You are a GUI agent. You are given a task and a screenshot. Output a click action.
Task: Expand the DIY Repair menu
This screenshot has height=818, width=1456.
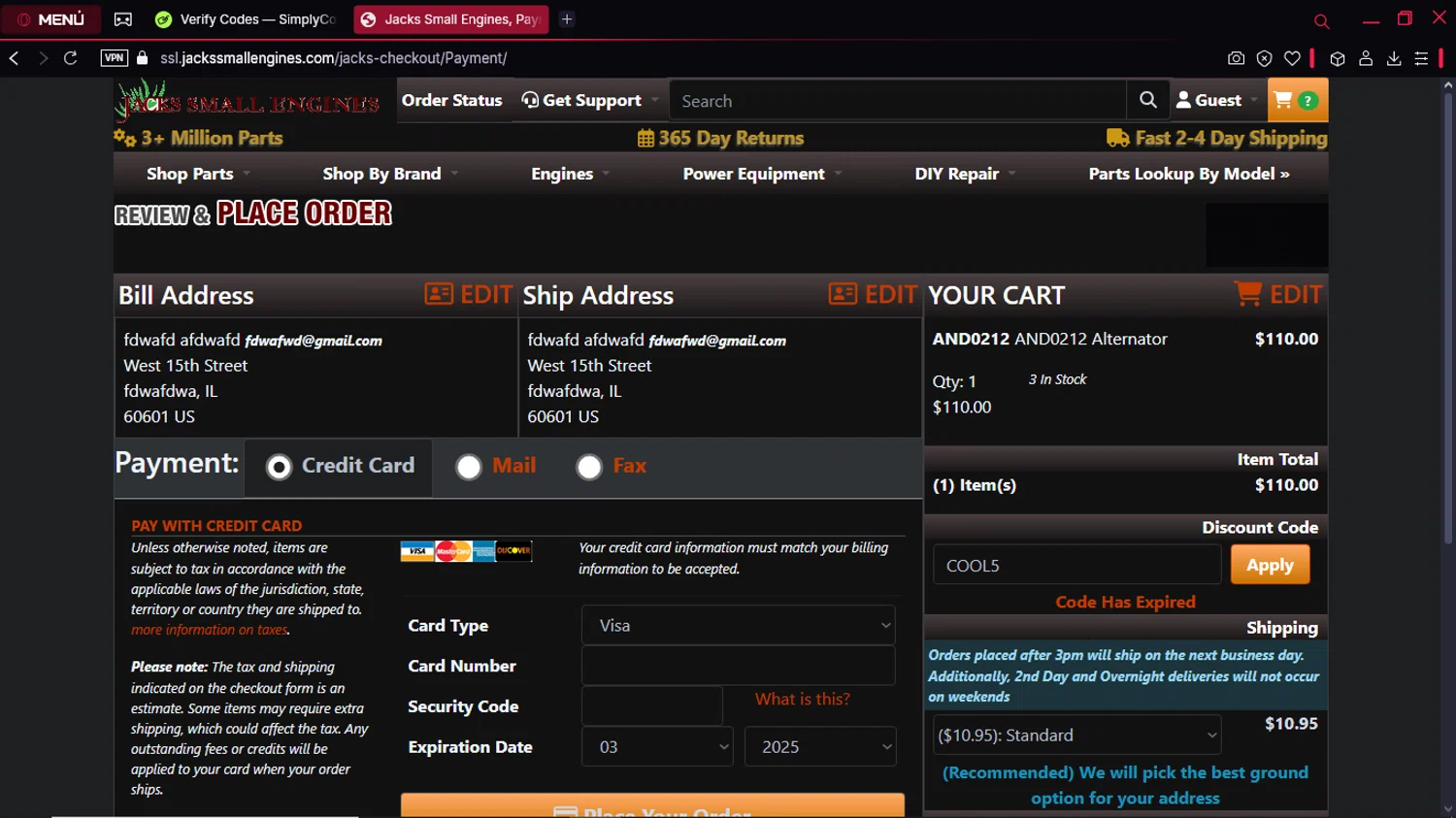click(965, 174)
